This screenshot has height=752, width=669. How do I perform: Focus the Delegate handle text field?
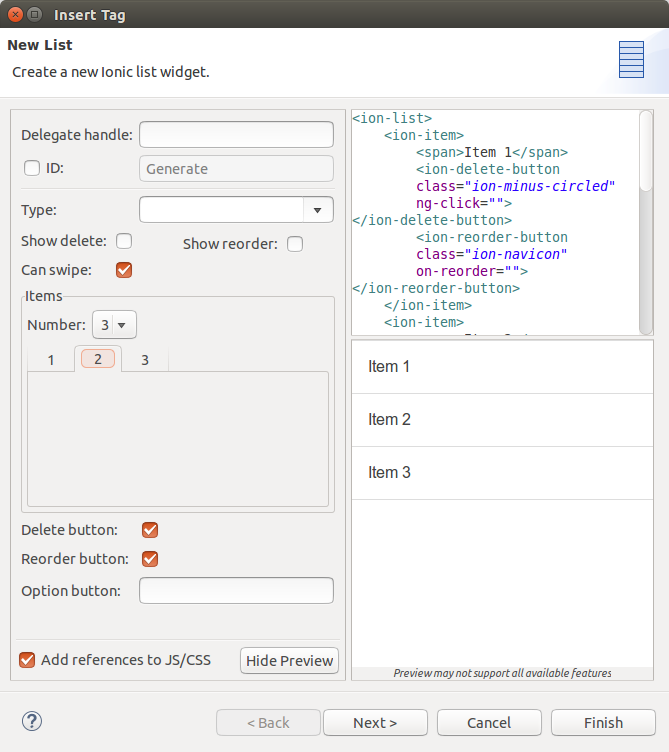[236, 135]
